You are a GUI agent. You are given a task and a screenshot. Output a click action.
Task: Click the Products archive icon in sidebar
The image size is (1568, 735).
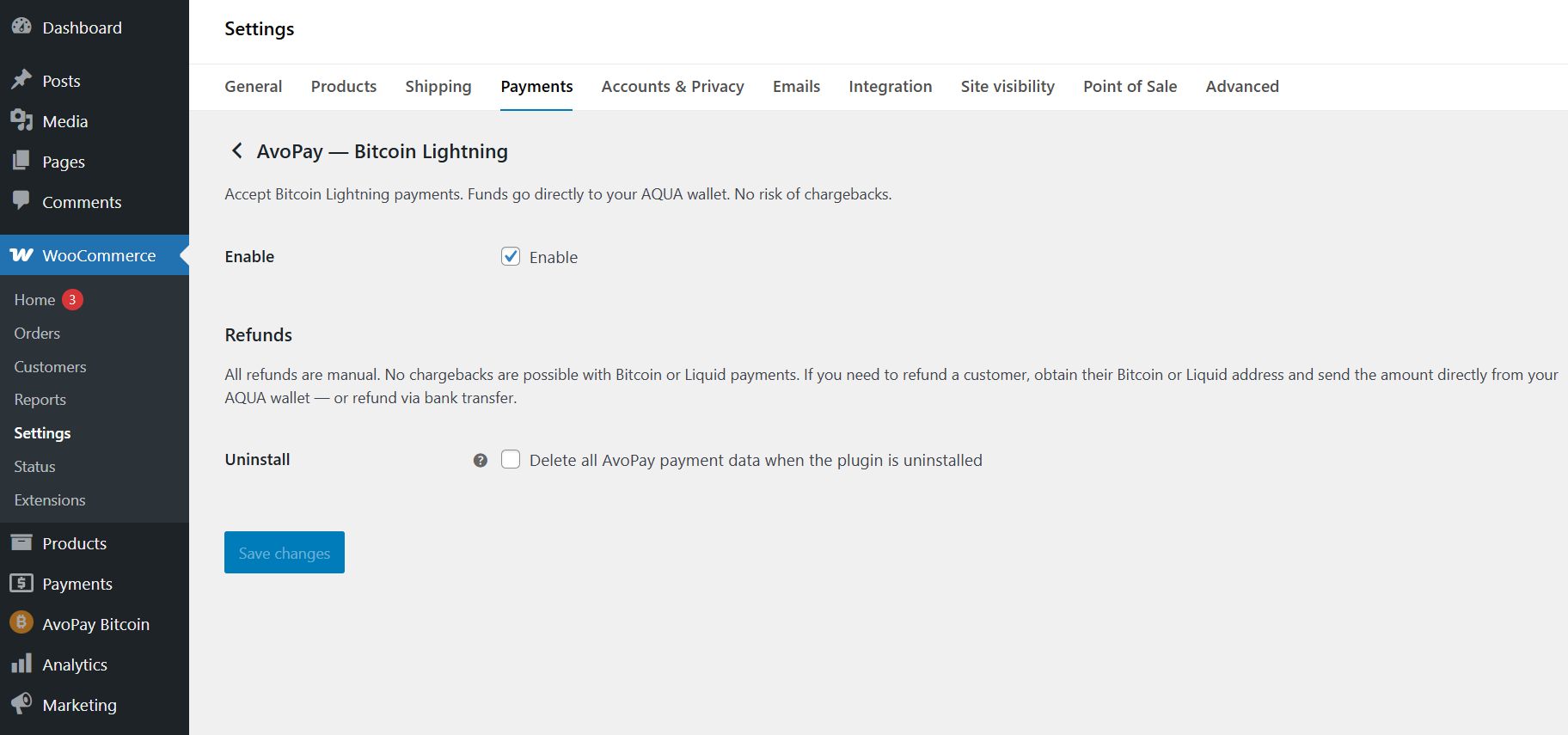[x=21, y=542]
